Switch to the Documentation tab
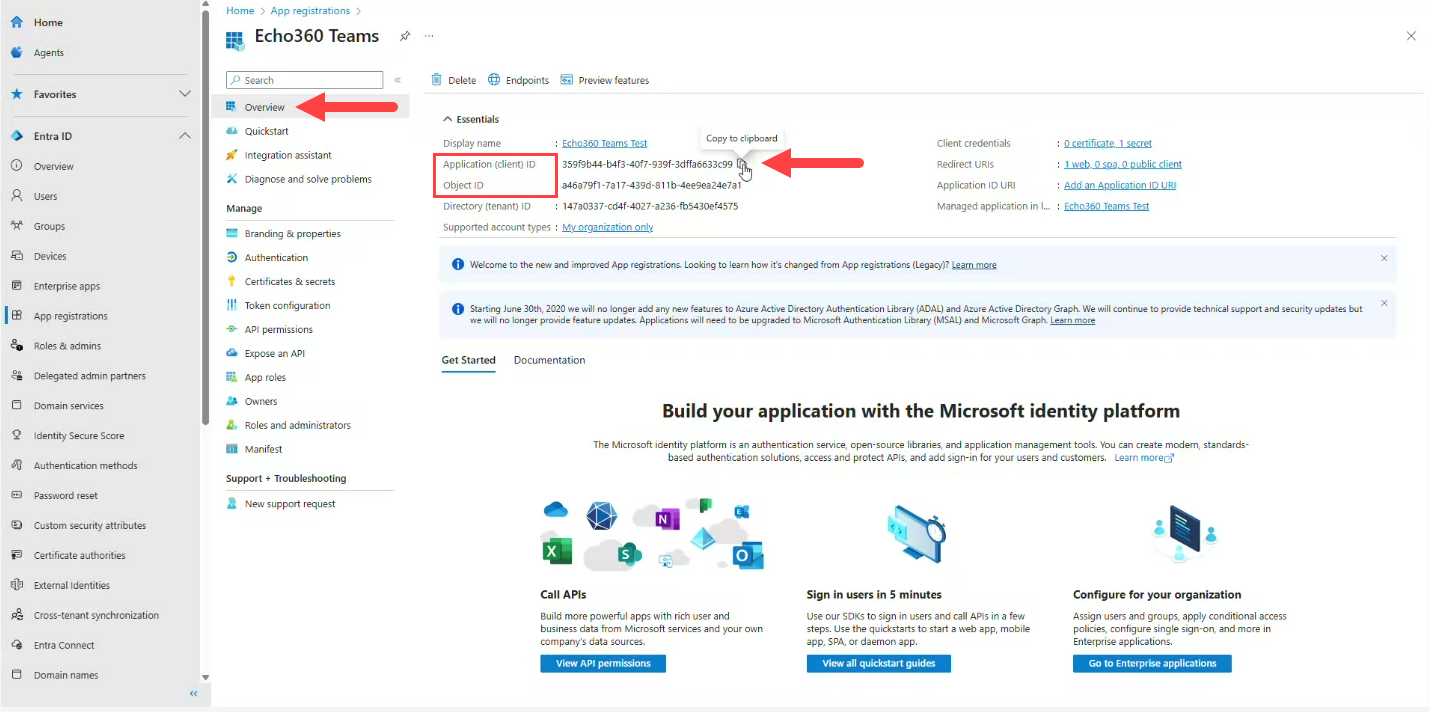The image size is (1429, 712). point(548,360)
